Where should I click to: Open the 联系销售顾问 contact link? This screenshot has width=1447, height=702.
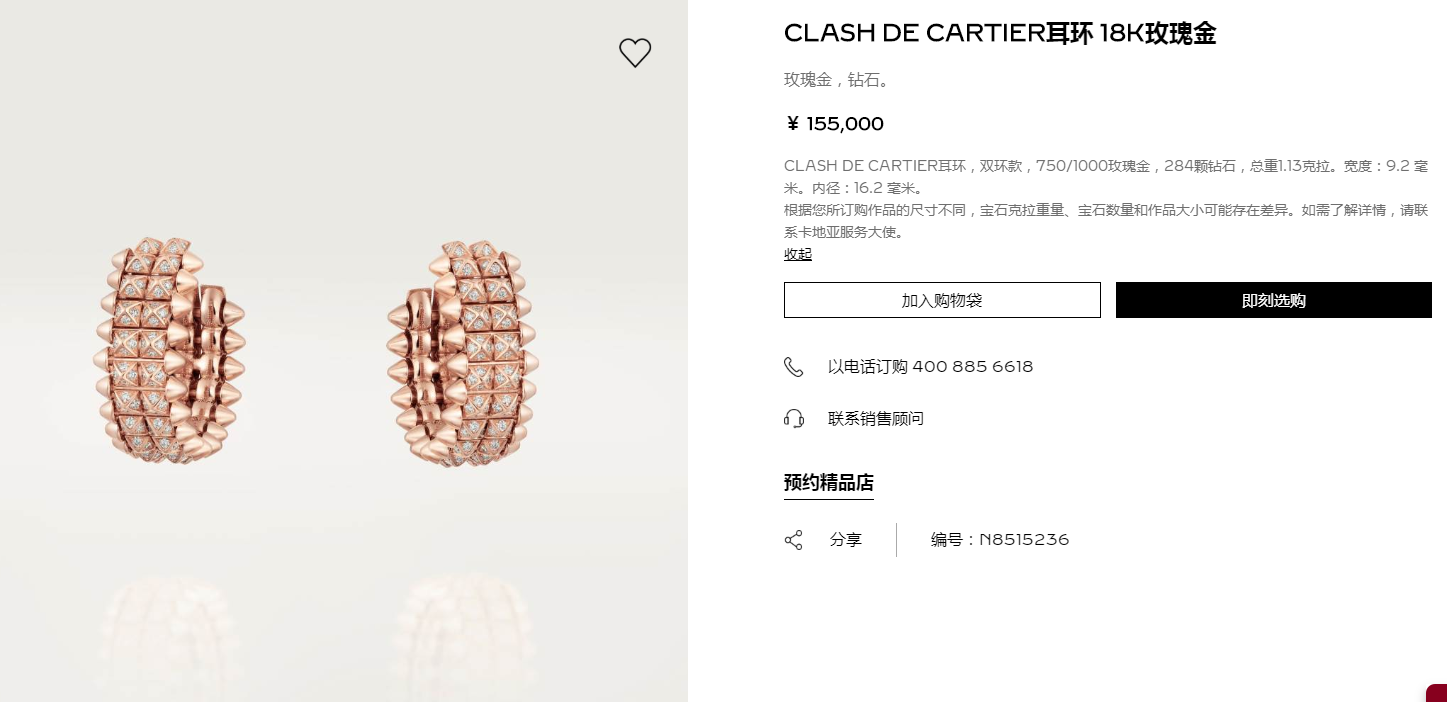(876, 419)
